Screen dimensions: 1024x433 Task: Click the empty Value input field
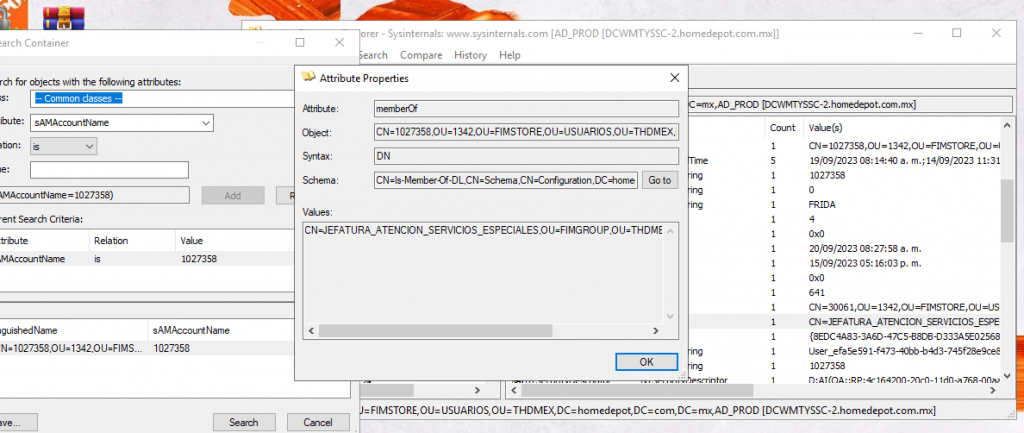pyautogui.click(x=109, y=170)
